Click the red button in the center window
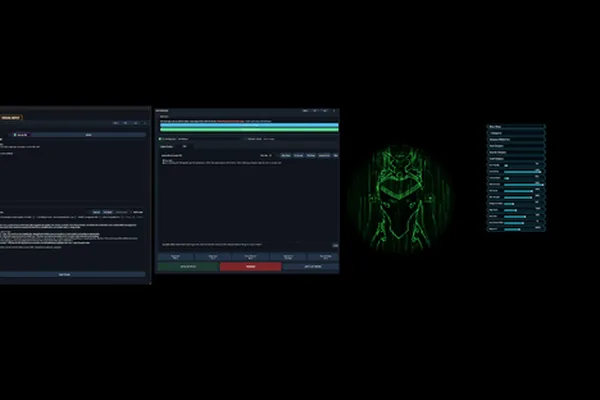 [x=251, y=266]
